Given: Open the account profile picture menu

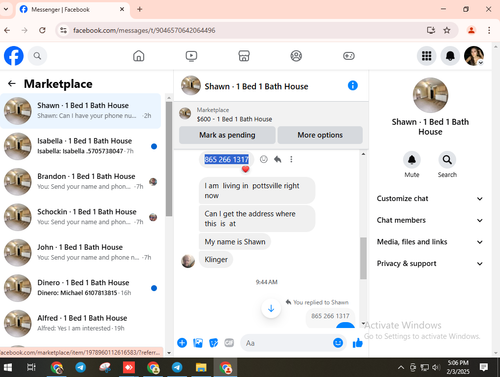Looking at the screenshot, I should pos(474,56).
